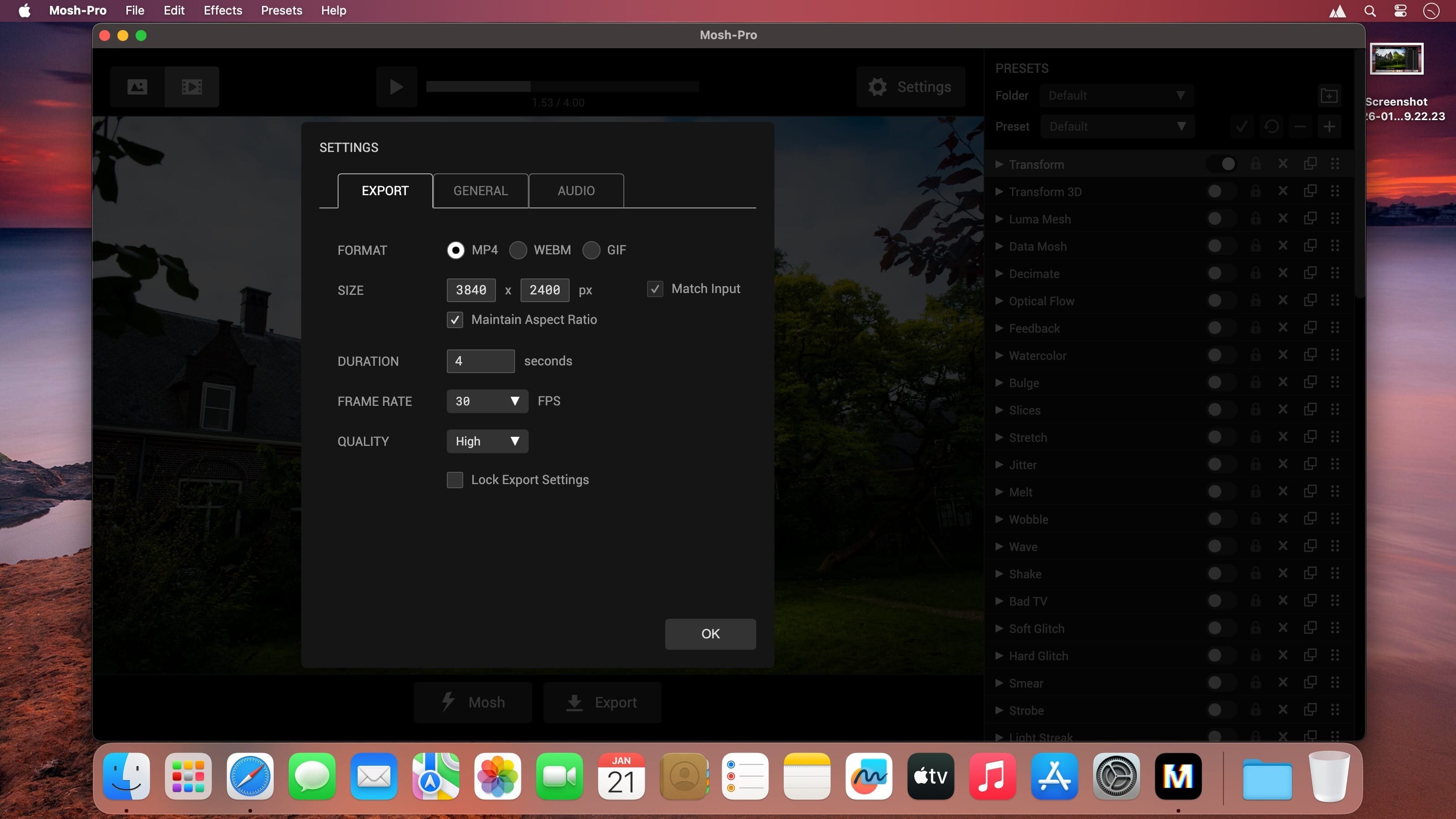Screen dimensions: 1456x819
Task: Click the Settings gear button
Action: click(910, 86)
